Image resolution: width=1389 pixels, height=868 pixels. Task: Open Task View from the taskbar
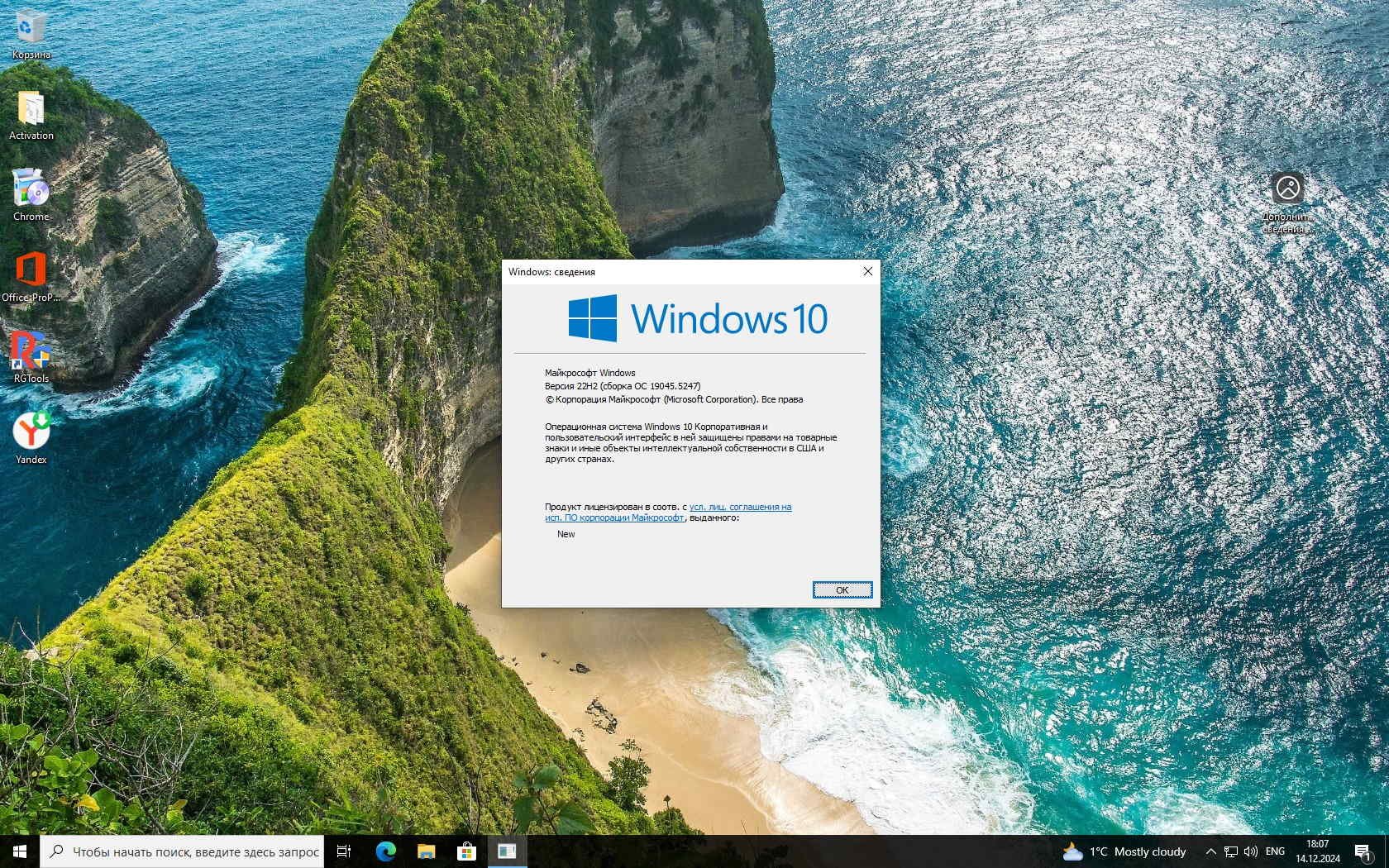344,851
